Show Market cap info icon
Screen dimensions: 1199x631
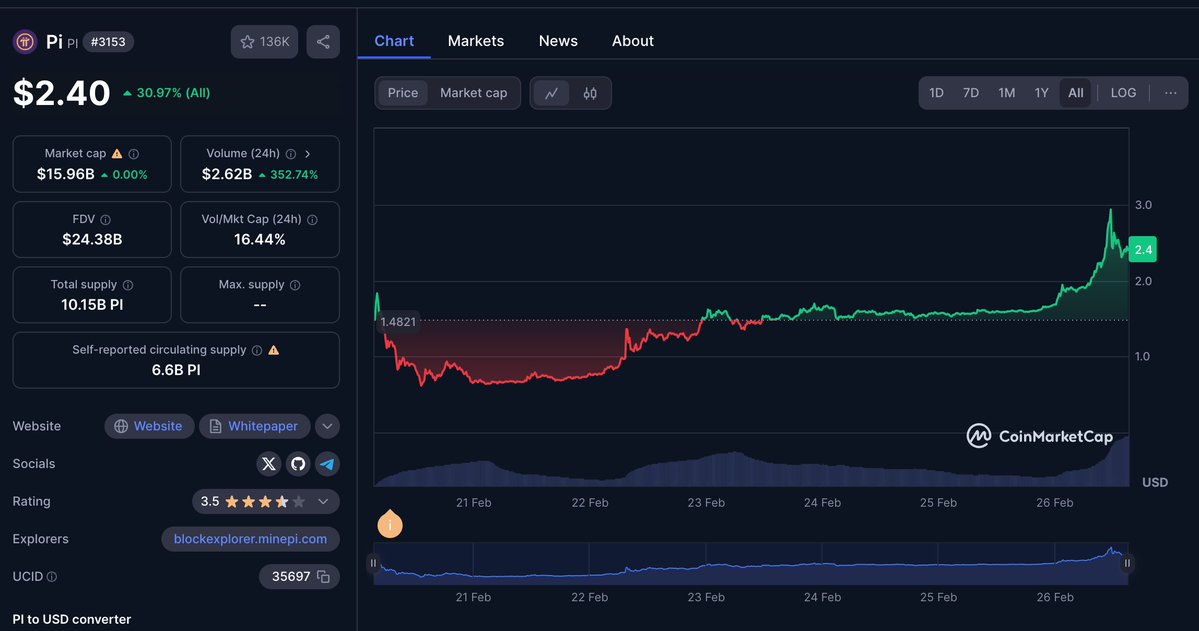tap(134, 154)
